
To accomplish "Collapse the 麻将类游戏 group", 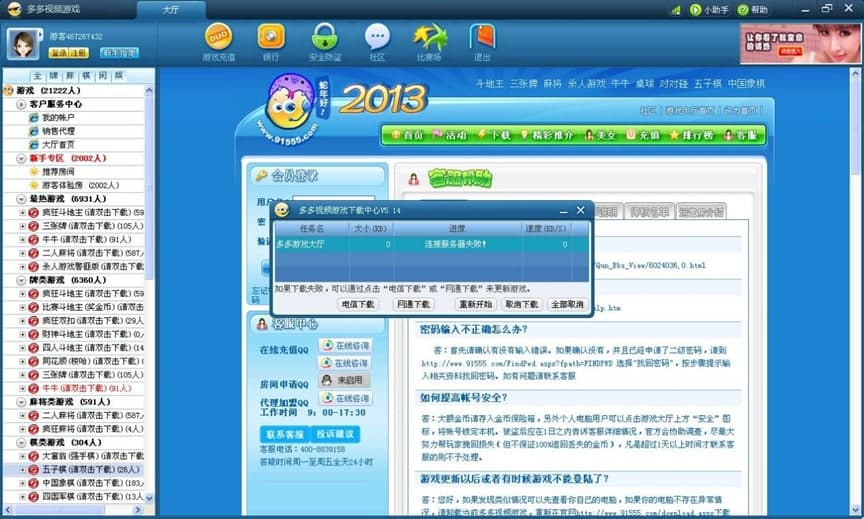I will pyautogui.click(x=21, y=402).
